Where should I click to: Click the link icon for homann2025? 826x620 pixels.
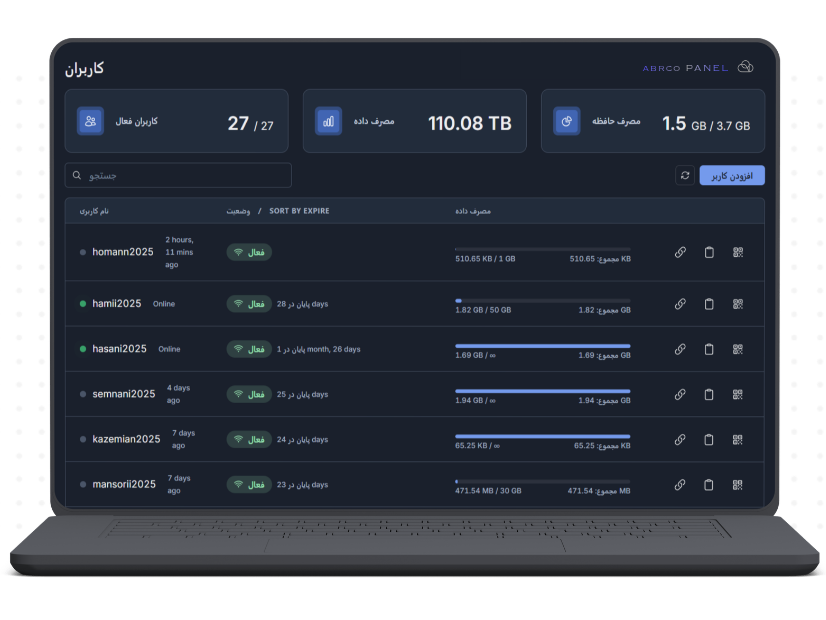click(680, 253)
